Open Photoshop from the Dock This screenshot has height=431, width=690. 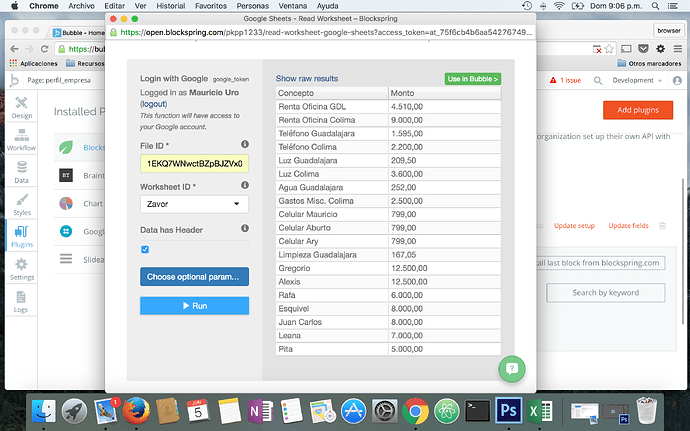click(x=509, y=410)
